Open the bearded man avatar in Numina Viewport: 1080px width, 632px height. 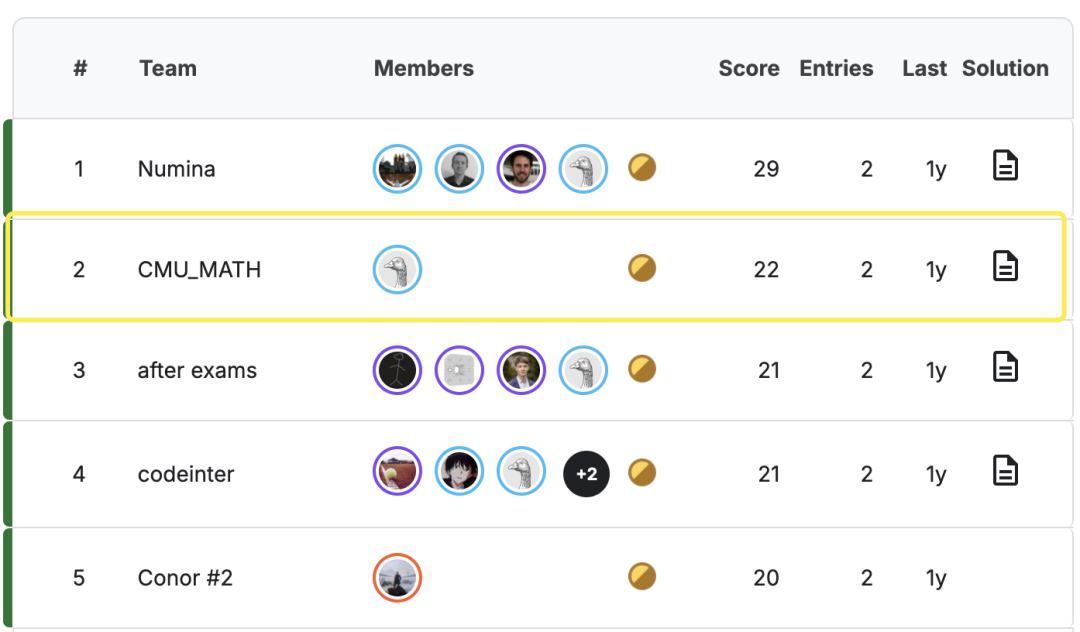click(x=521, y=169)
